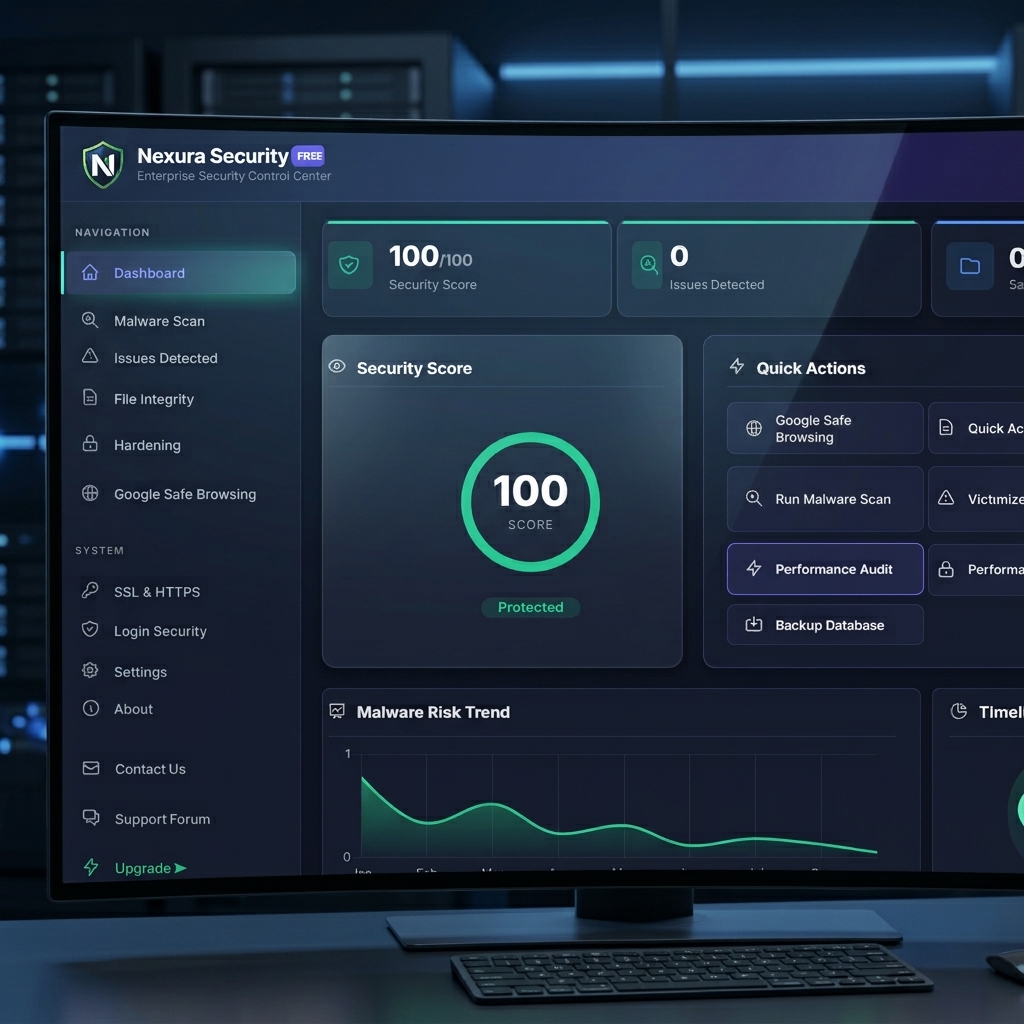The width and height of the screenshot is (1024, 1024).
Task: Click the NAVIGATION section label
Action: pos(112,232)
